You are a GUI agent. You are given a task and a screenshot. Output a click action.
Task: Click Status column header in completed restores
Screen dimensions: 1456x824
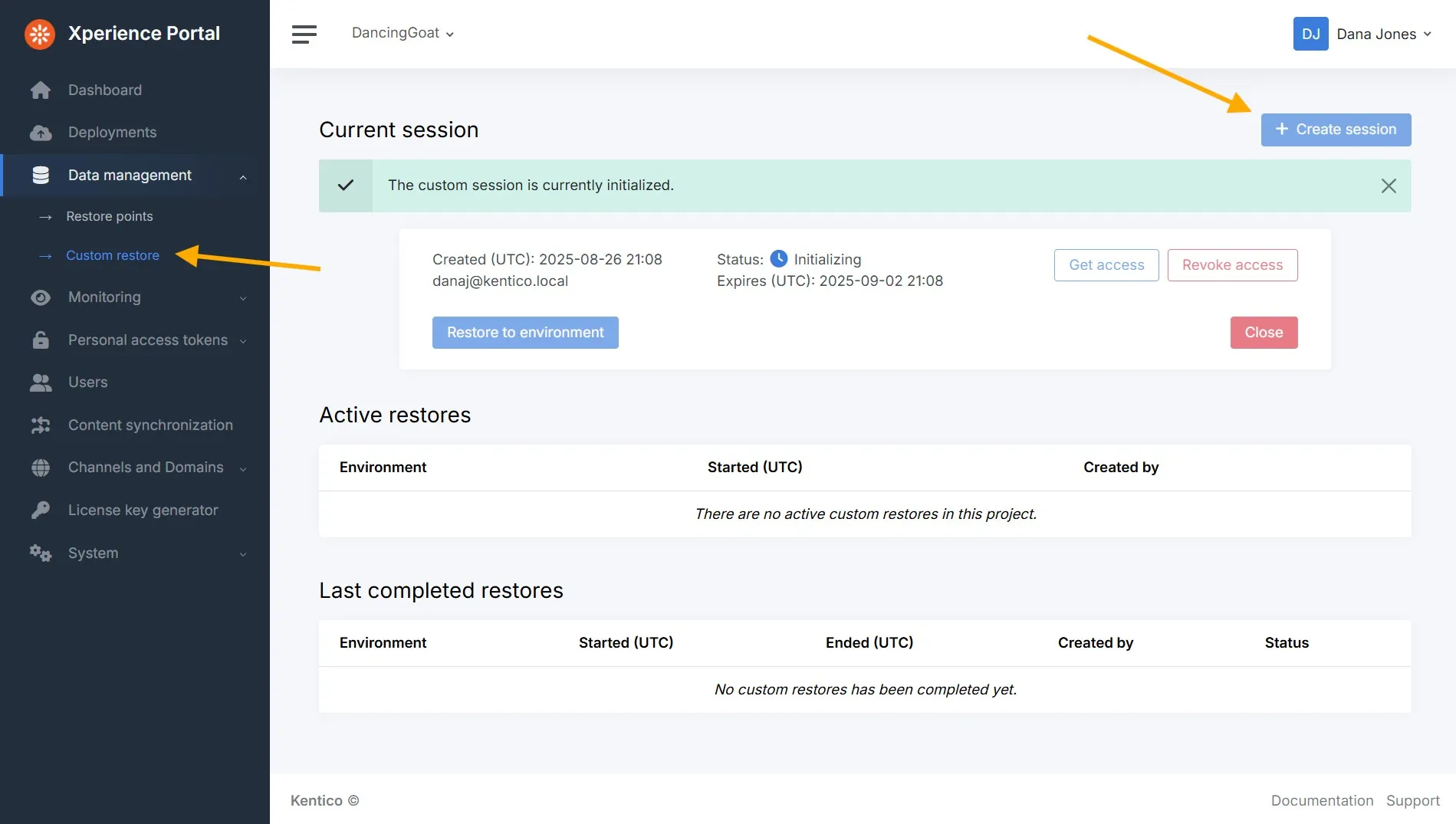pyautogui.click(x=1287, y=643)
